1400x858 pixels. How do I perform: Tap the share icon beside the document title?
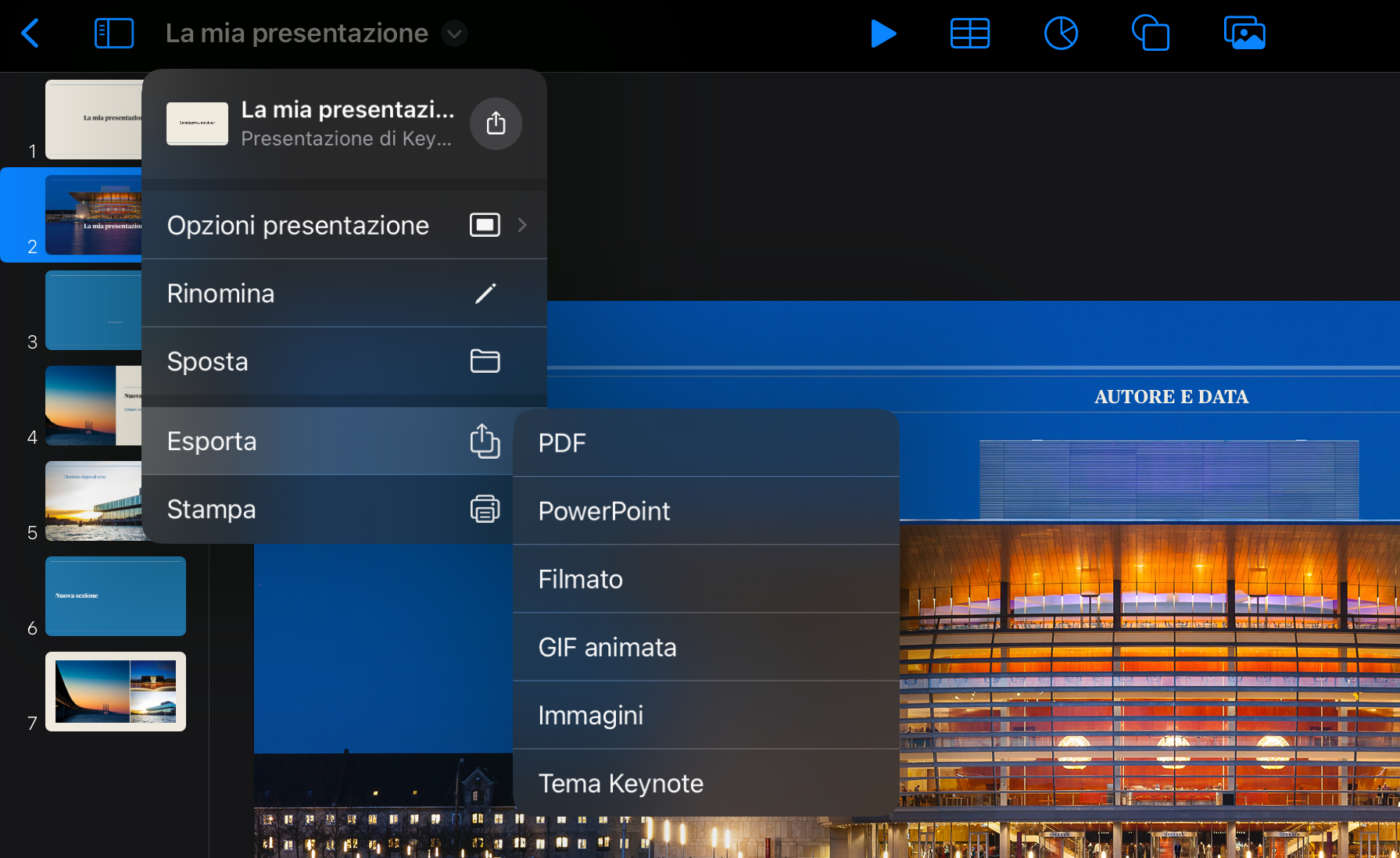496,124
